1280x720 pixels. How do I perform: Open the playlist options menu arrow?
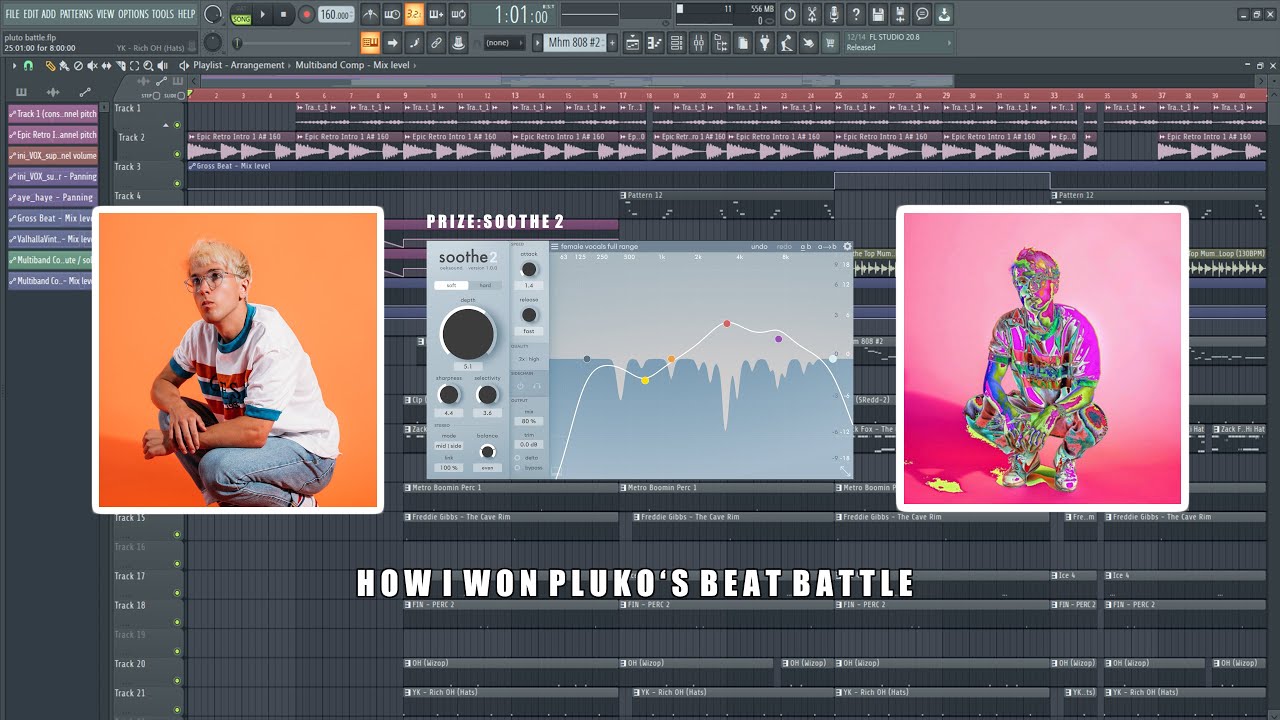14,65
